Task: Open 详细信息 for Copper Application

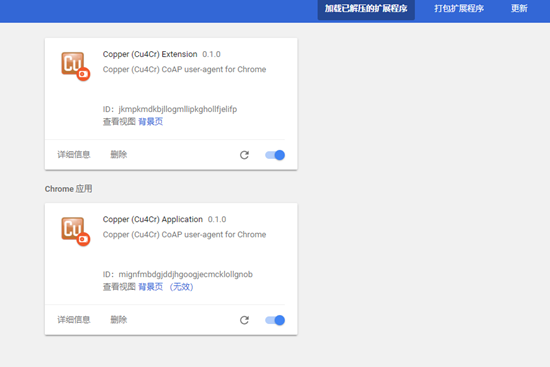Action: pos(74,320)
